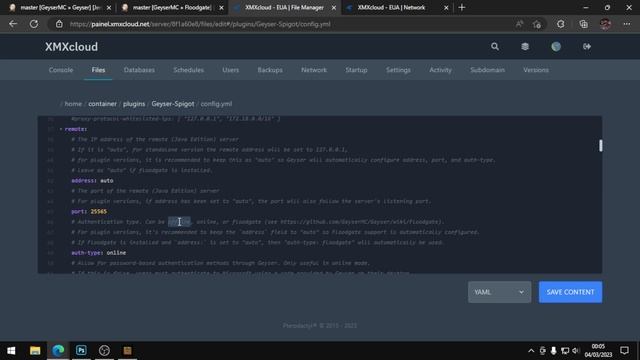The image size is (640, 360).
Task: Open the servers stack icon in header
Action: (525, 47)
